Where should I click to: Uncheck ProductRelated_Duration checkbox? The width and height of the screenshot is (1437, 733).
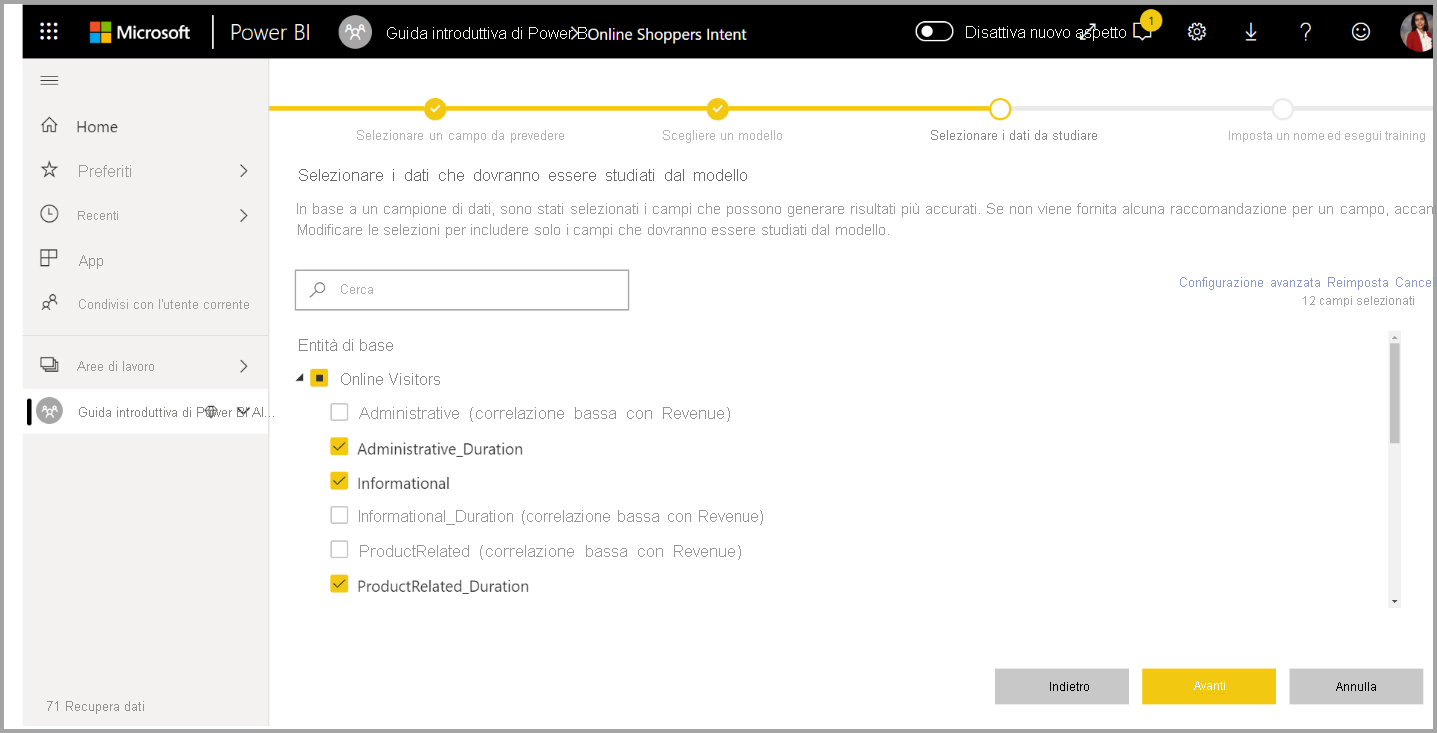(339, 585)
